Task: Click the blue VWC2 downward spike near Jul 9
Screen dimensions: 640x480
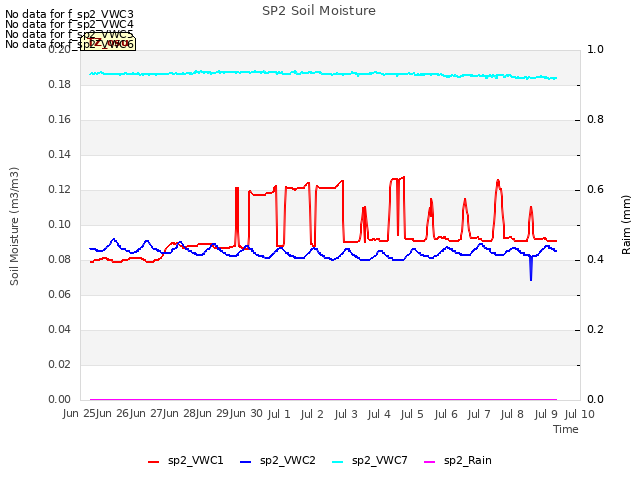Action: pyautogui.click(x=531, y=269)
